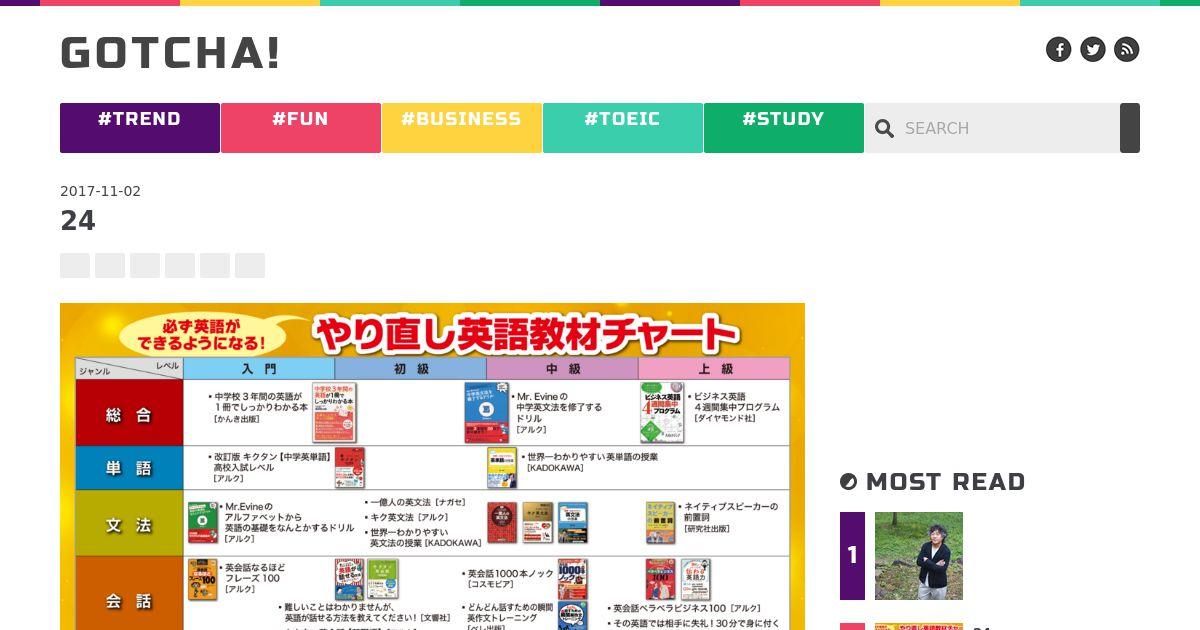Click the dark search submit button
The height and width of the screenshot is (630, 1200).
click(x=1130, y=128)
